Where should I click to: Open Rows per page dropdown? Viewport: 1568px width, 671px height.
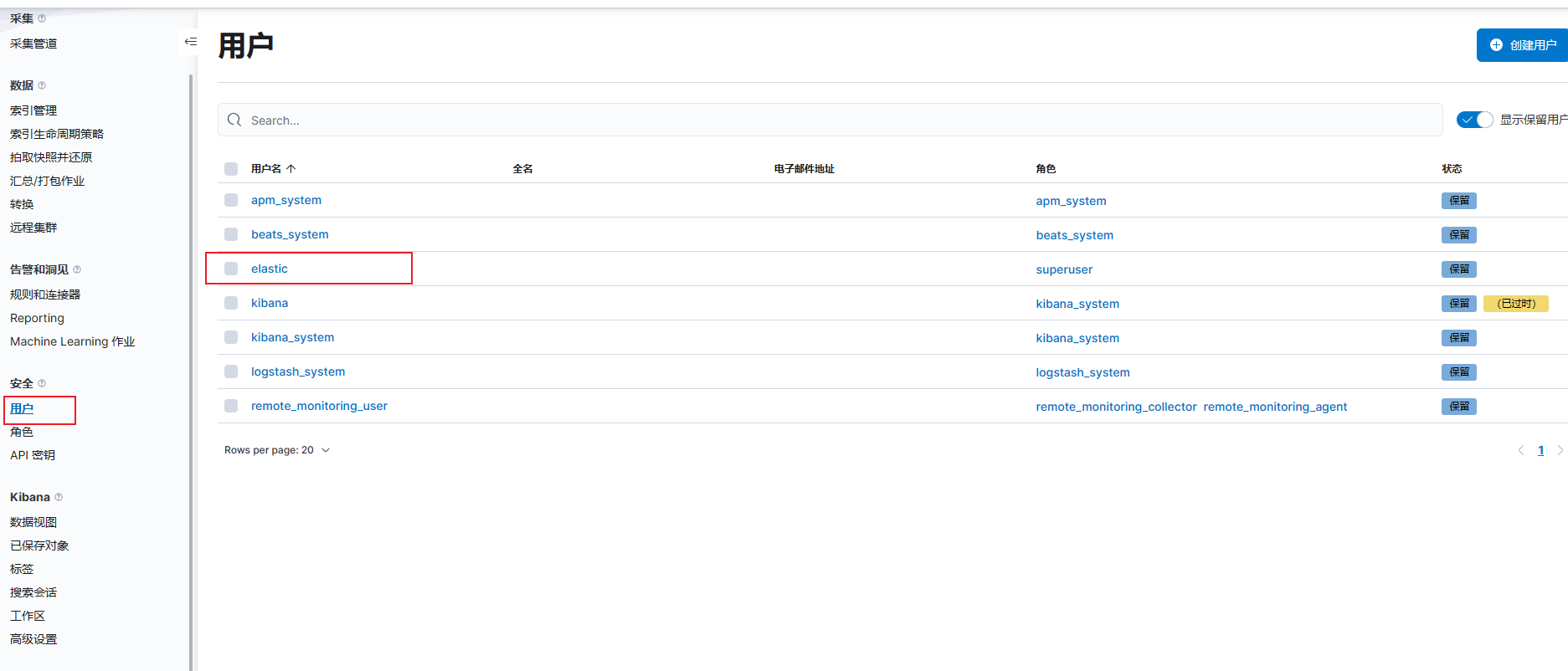tap(277, 450)
